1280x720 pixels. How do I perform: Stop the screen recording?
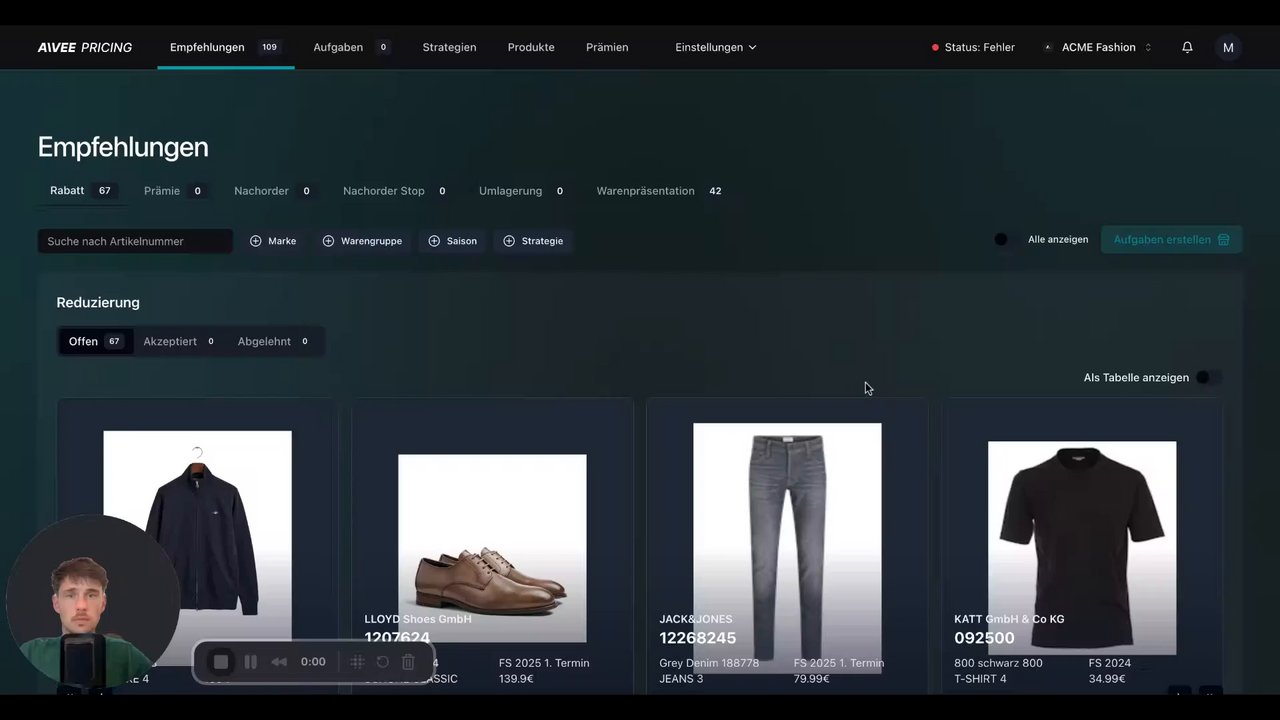(221, 662)
